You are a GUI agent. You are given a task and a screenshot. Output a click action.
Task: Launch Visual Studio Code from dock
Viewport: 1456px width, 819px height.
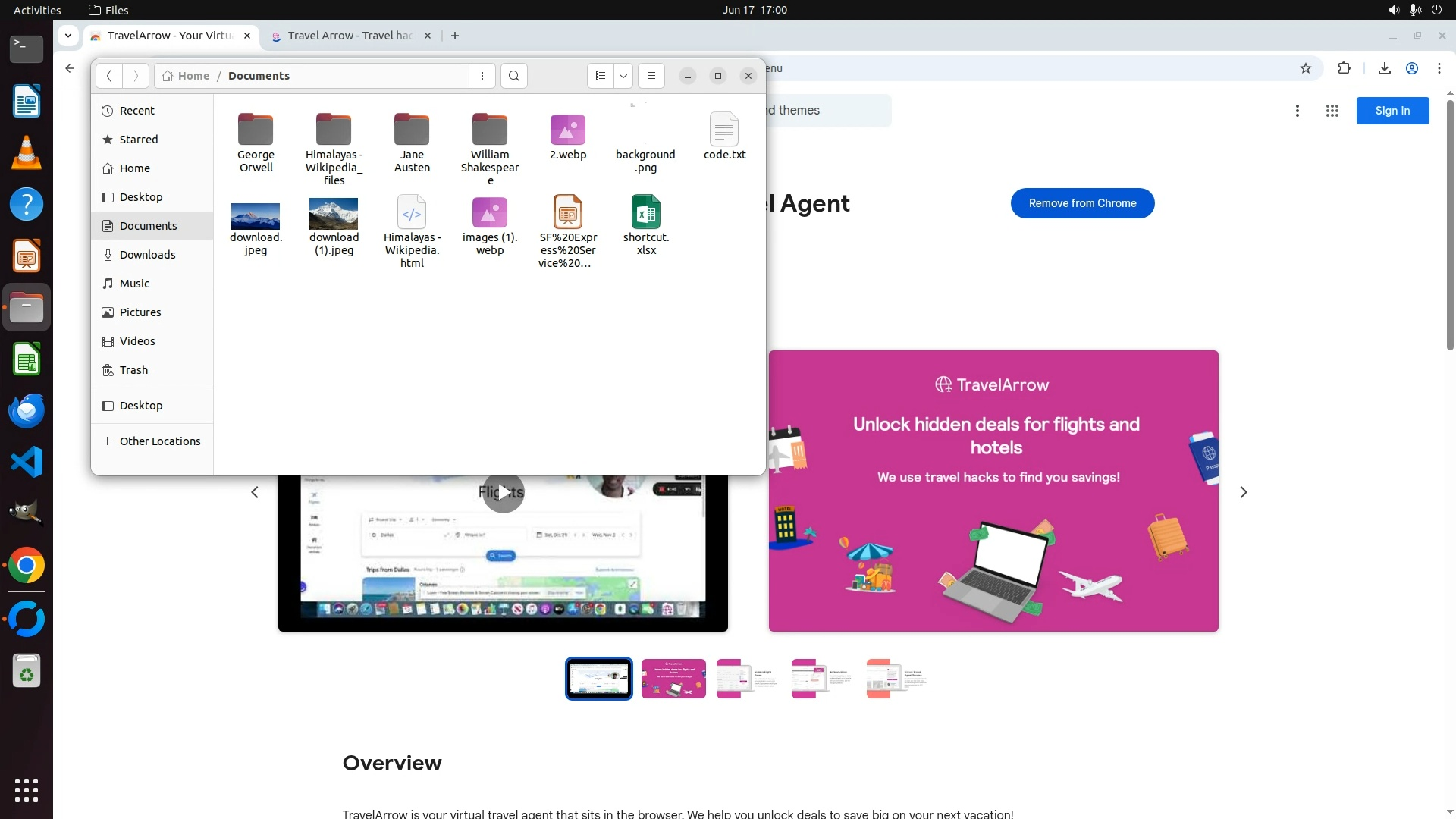click(27, 462)
